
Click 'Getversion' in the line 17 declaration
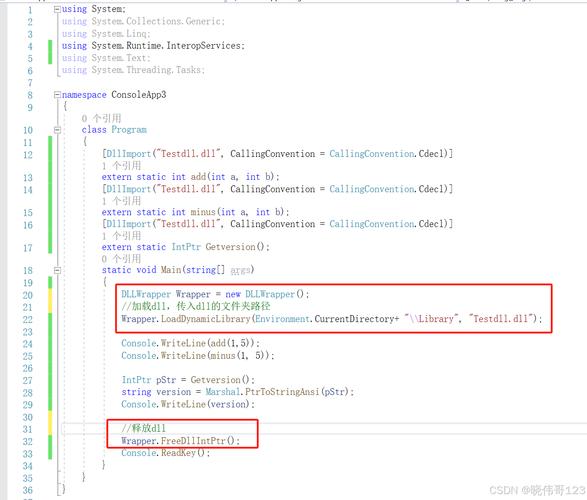[230, 247]
